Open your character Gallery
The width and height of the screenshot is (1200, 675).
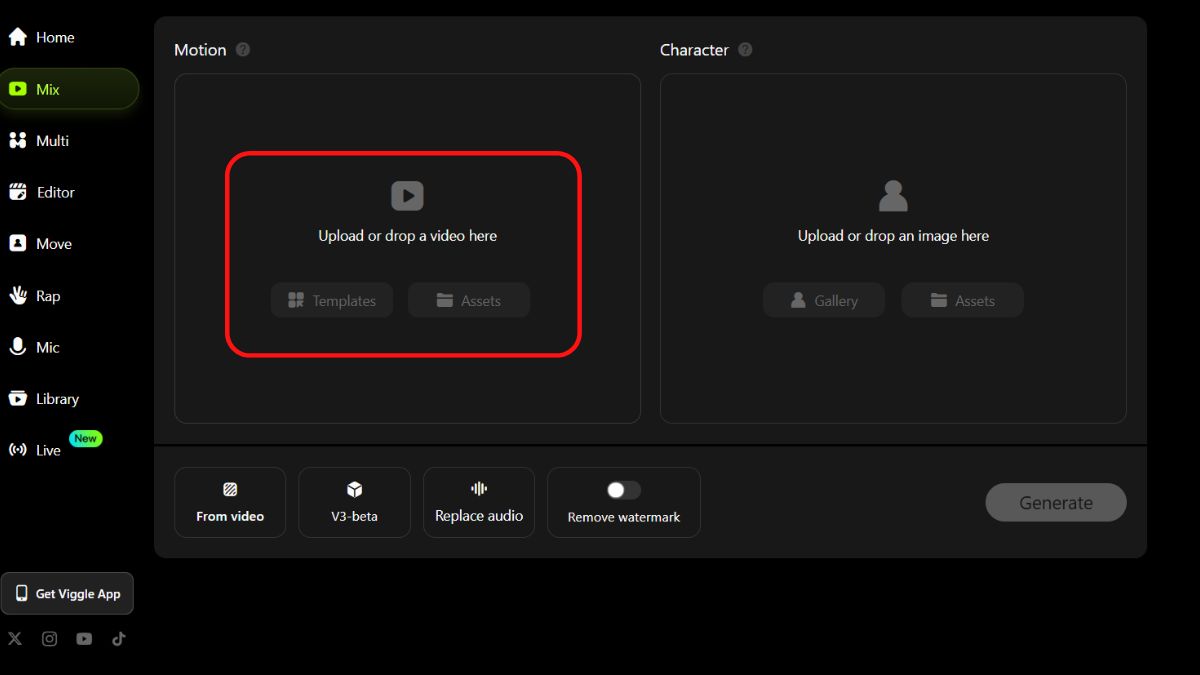tap(823, 300)
